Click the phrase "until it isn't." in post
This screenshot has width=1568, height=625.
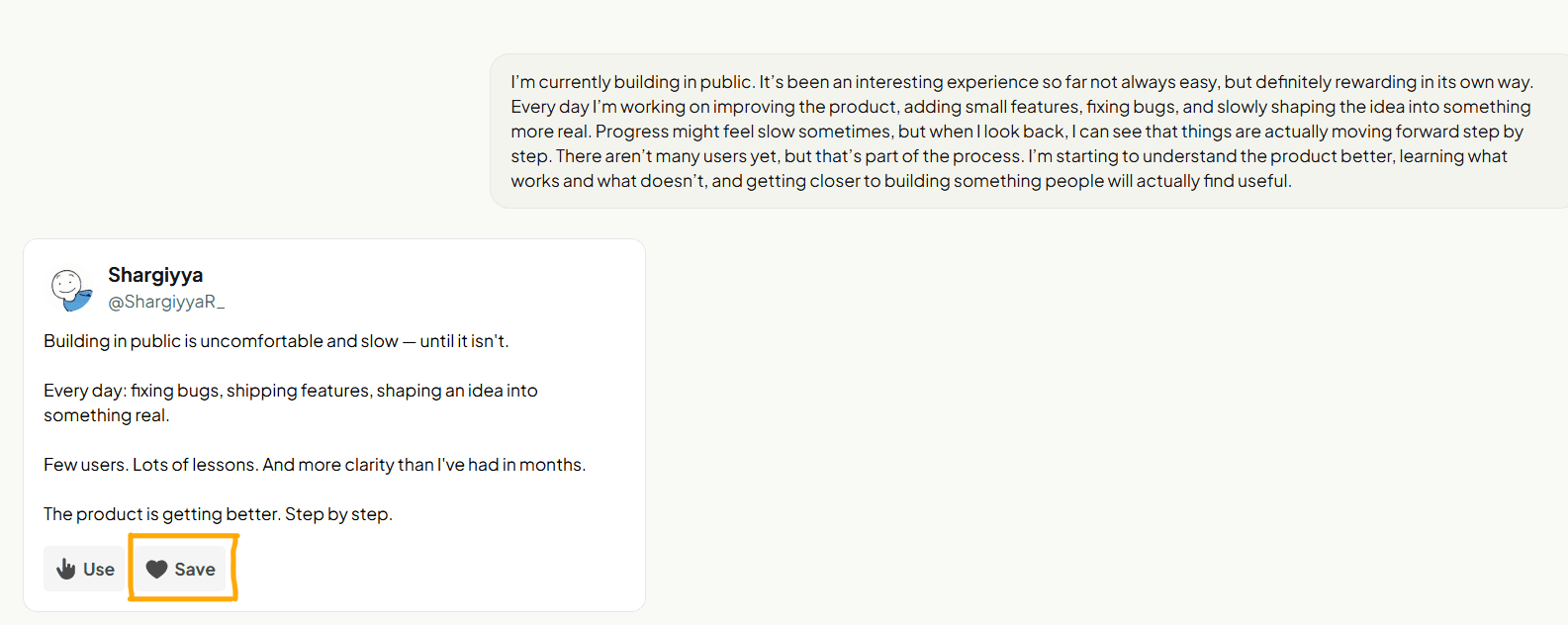(x=464, y=341)
